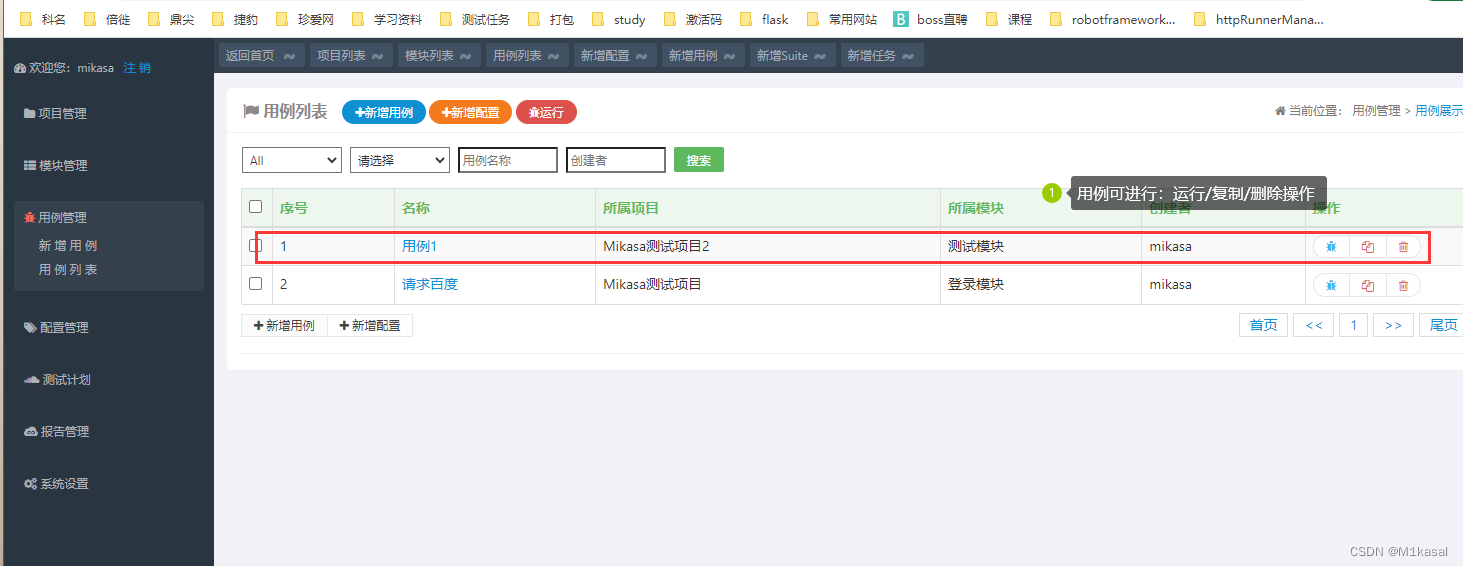Click the orange +新增配置 button

coord(471,113)
